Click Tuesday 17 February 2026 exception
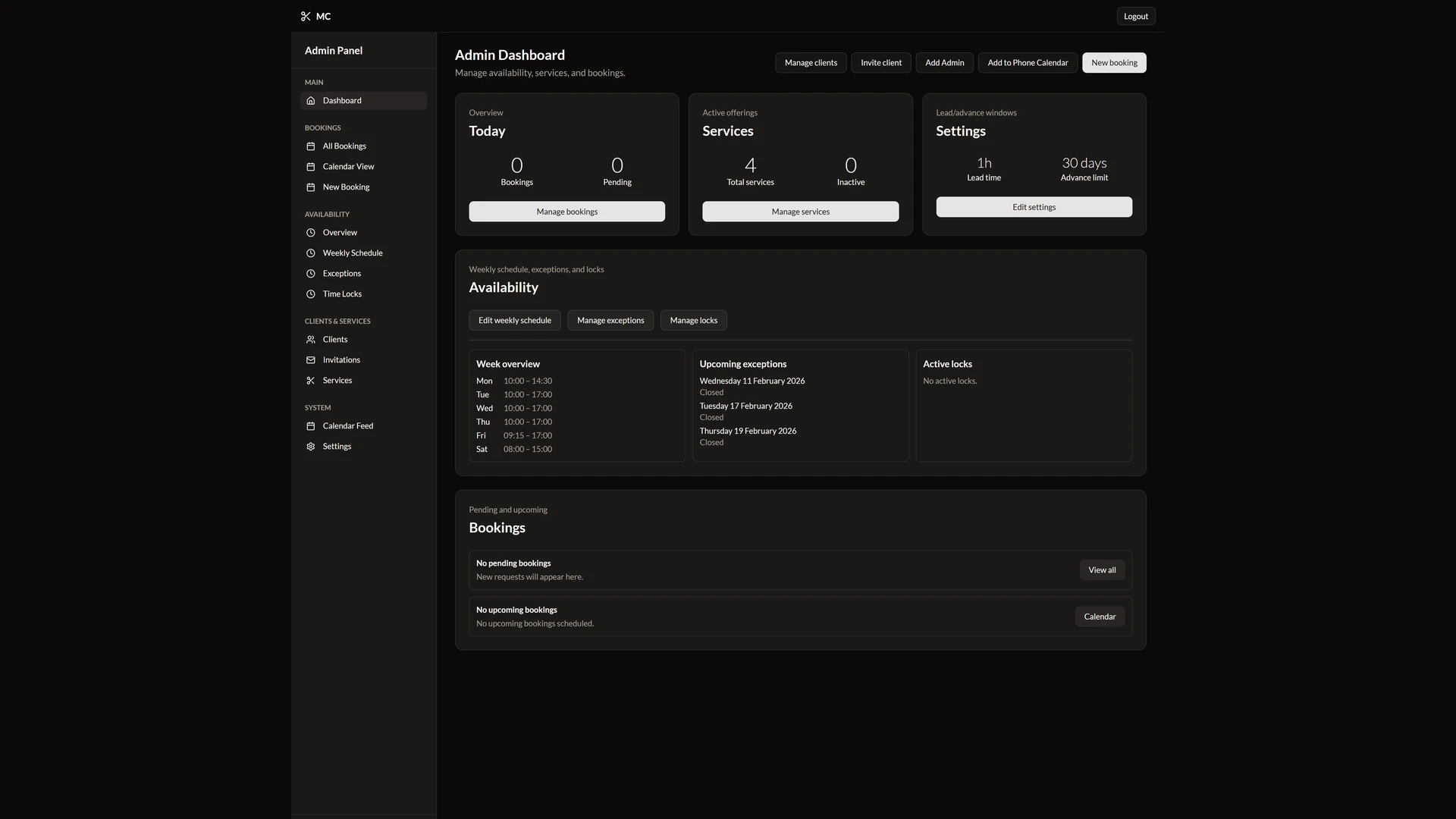Viewport: 1456px width, 819px height. pos(745,406)
